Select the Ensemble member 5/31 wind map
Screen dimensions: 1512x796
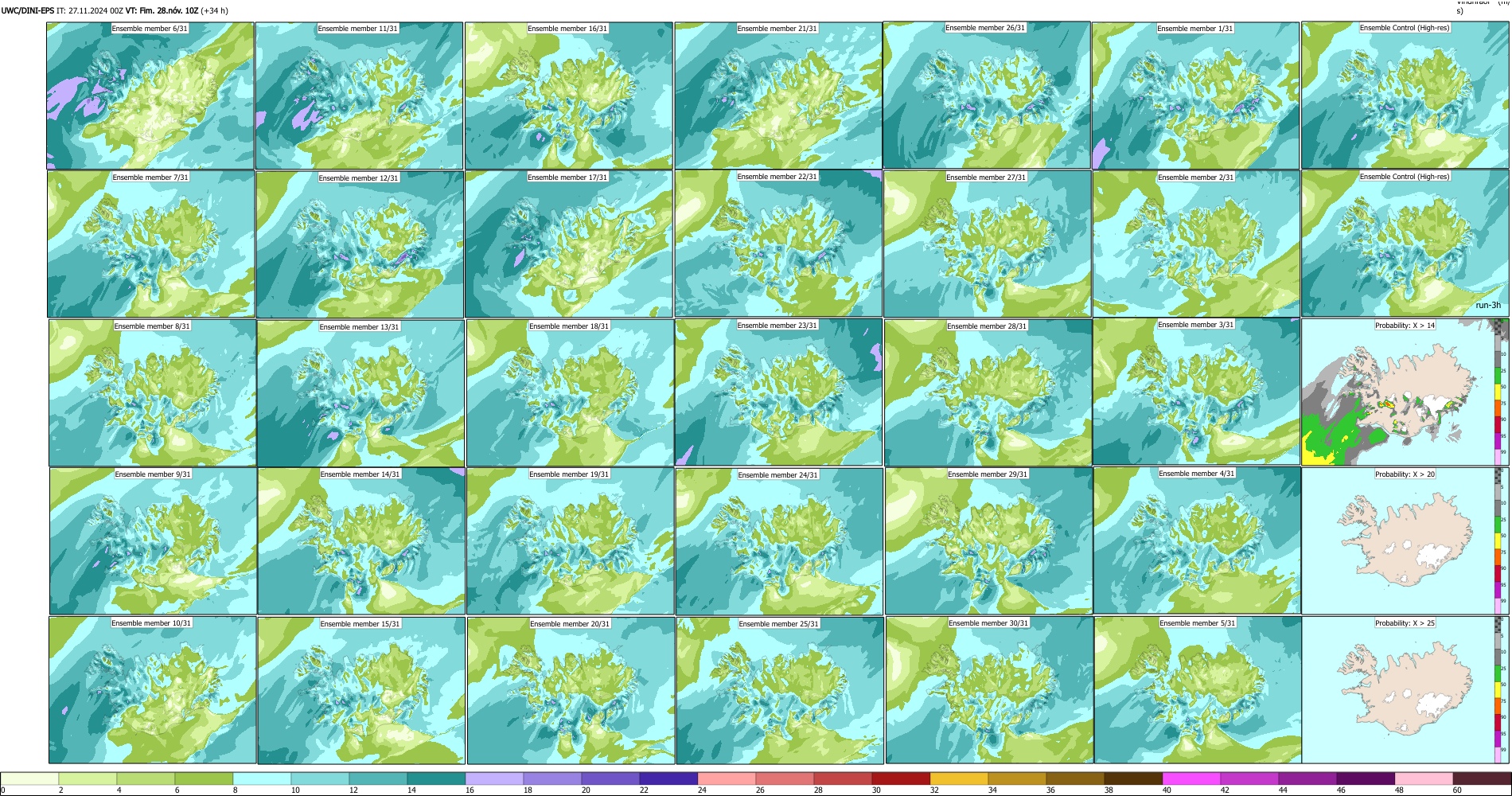point(1198,690)
